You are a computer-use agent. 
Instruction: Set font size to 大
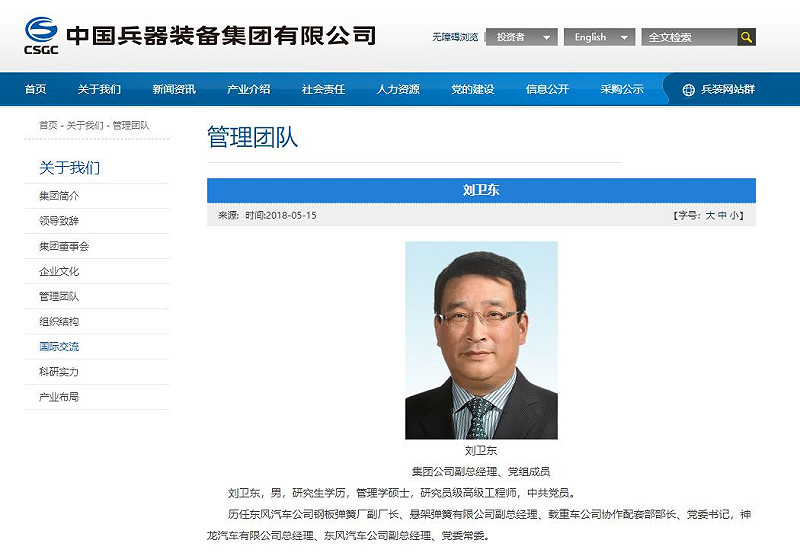pyautogui.click(x=710, y=216)
